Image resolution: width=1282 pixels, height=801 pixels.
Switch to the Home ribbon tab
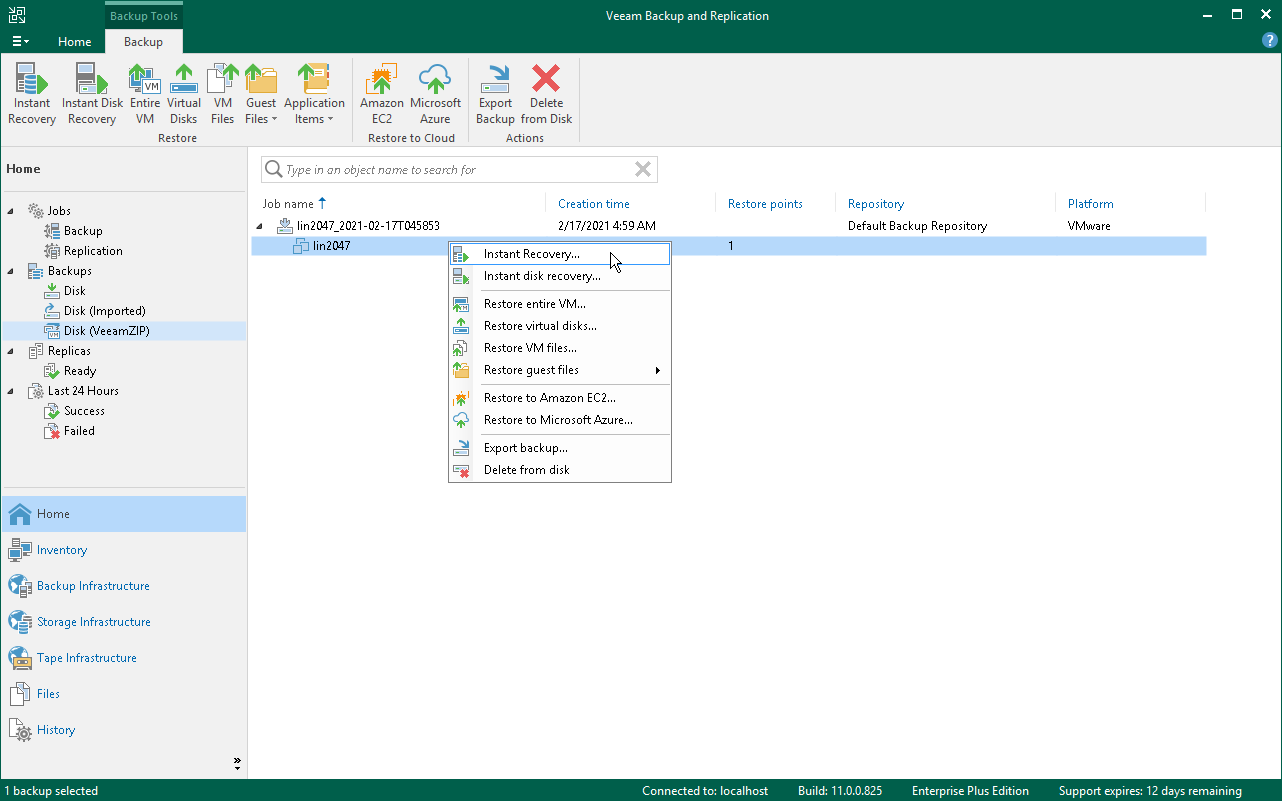click(x=75, y=42)
